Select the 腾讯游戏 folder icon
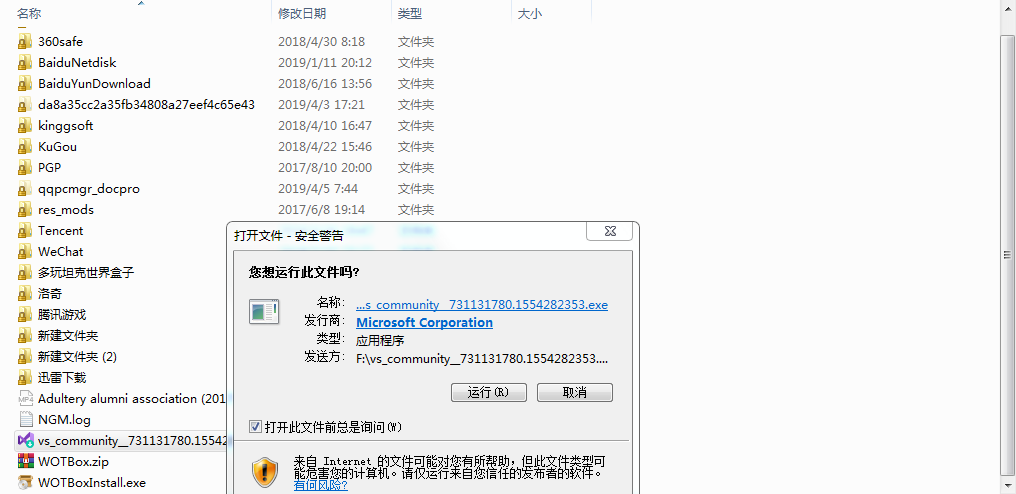The height and width of the screenshot is (494, 1016). pos(25,314)
